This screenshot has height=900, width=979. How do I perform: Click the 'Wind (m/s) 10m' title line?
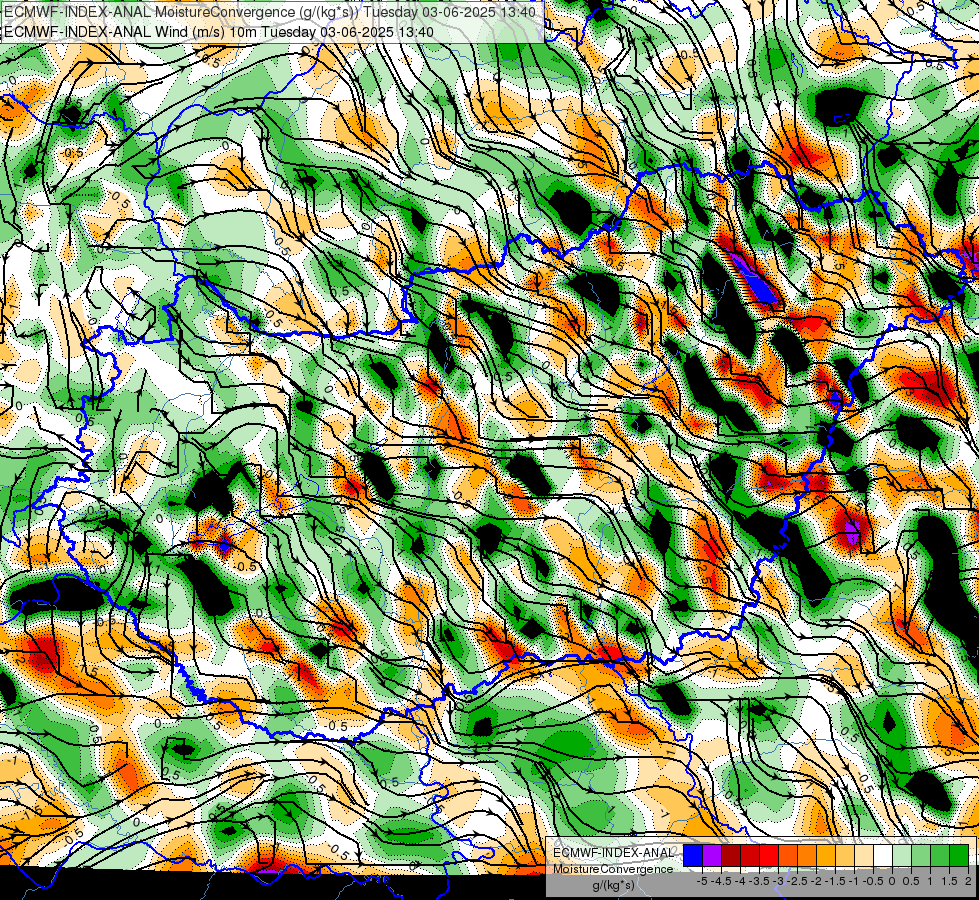click(219, 32)
